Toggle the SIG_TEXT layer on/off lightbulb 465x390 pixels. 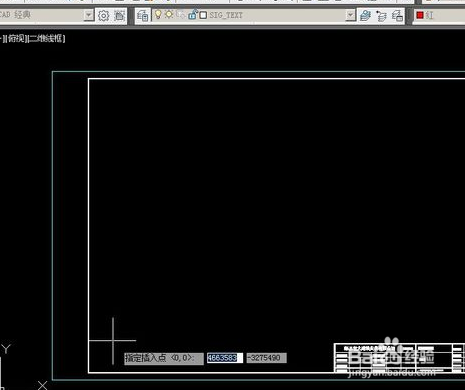click(158, 15)
